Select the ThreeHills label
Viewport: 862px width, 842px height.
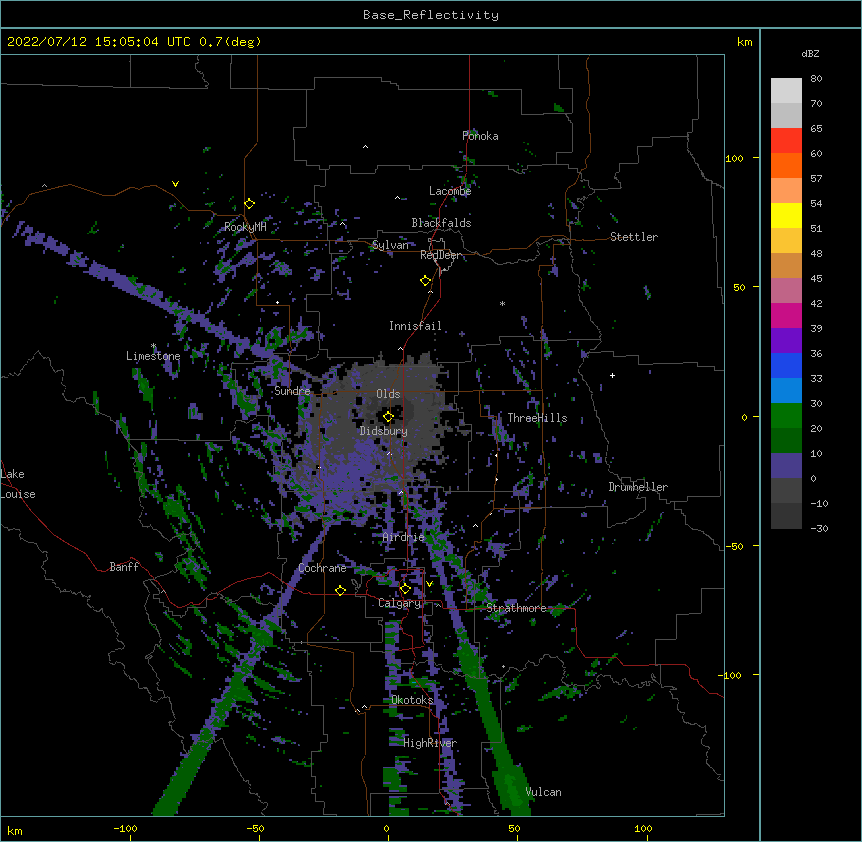(537, 418)
